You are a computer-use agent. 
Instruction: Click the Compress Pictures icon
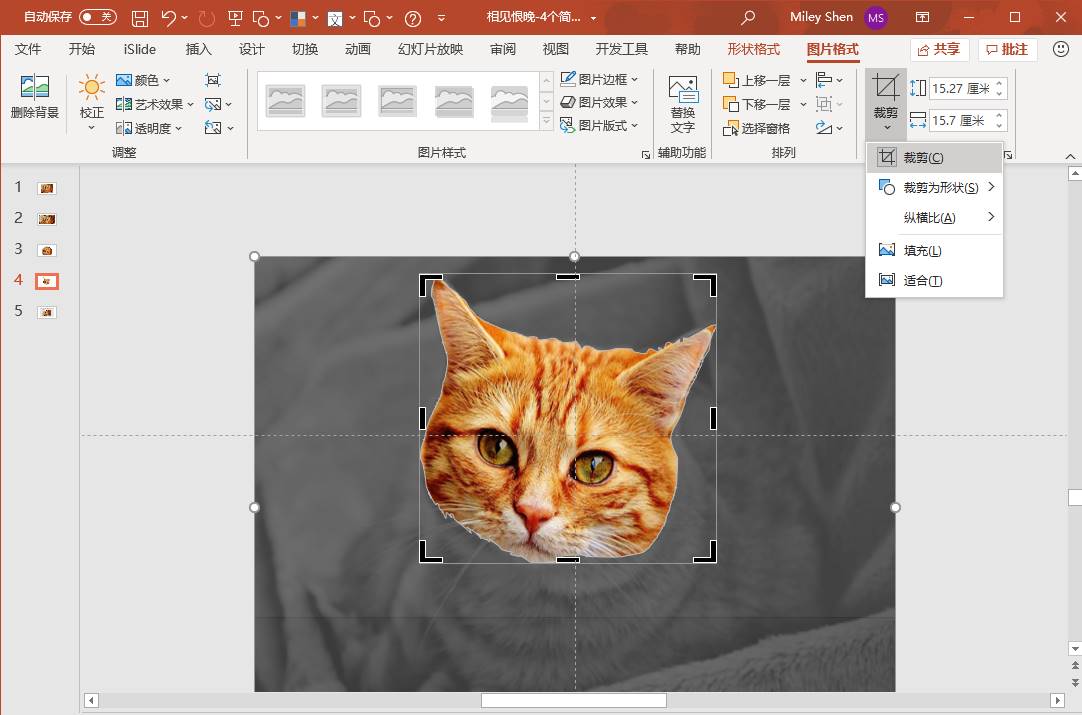pos(213,80)
